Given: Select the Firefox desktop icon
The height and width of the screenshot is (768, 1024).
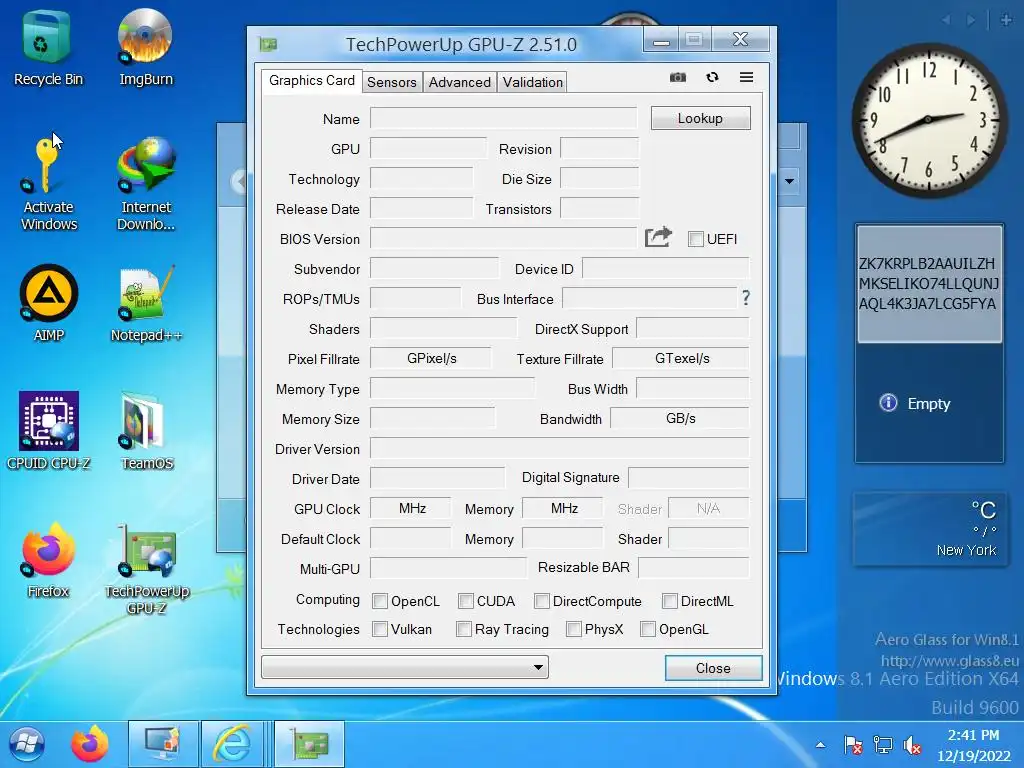Looking at the screenshot, I should pyautogui.click(x=48, y=560).
